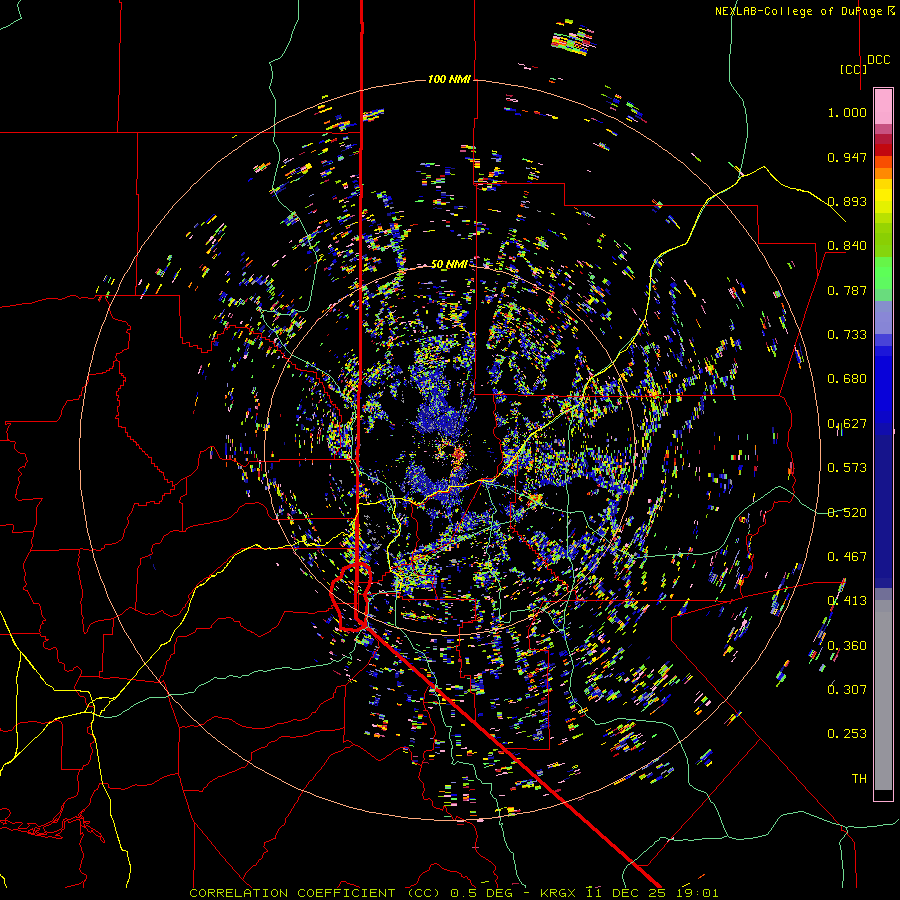Image resolution: width=900 pixels, height=900 pixels.
Task: Click the KRGX station identifier
Action: click(x=560, y=893)
